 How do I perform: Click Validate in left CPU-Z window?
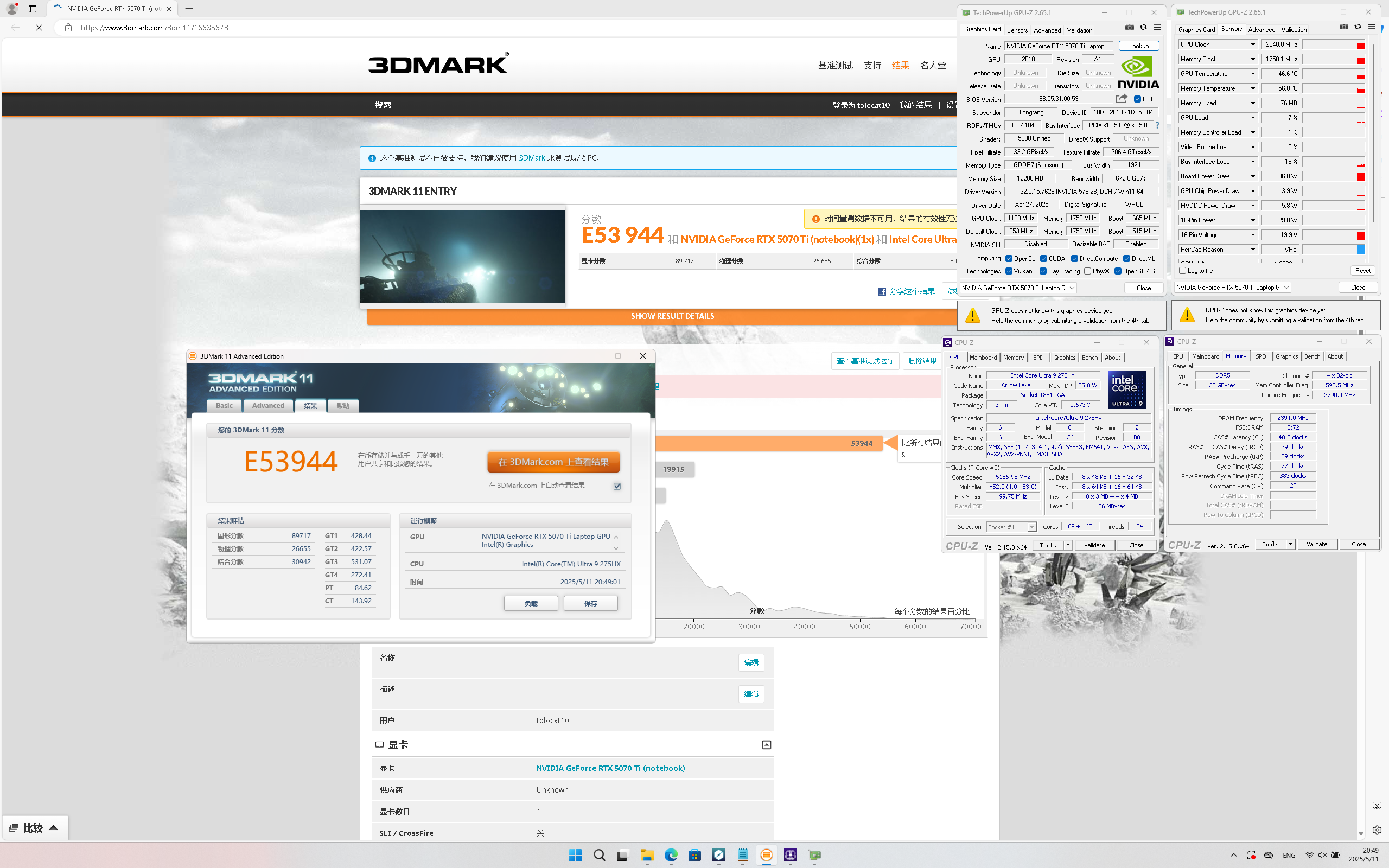click(x=1094, y=545)
